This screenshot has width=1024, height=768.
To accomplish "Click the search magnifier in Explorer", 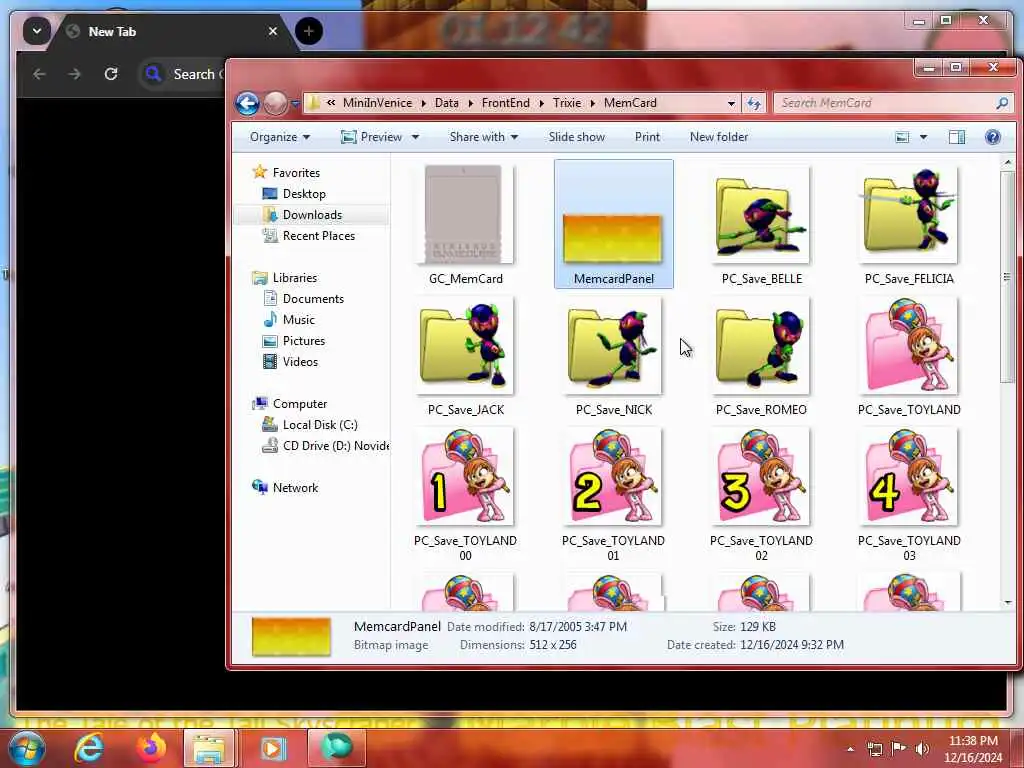I will (x=1002, y=103).
